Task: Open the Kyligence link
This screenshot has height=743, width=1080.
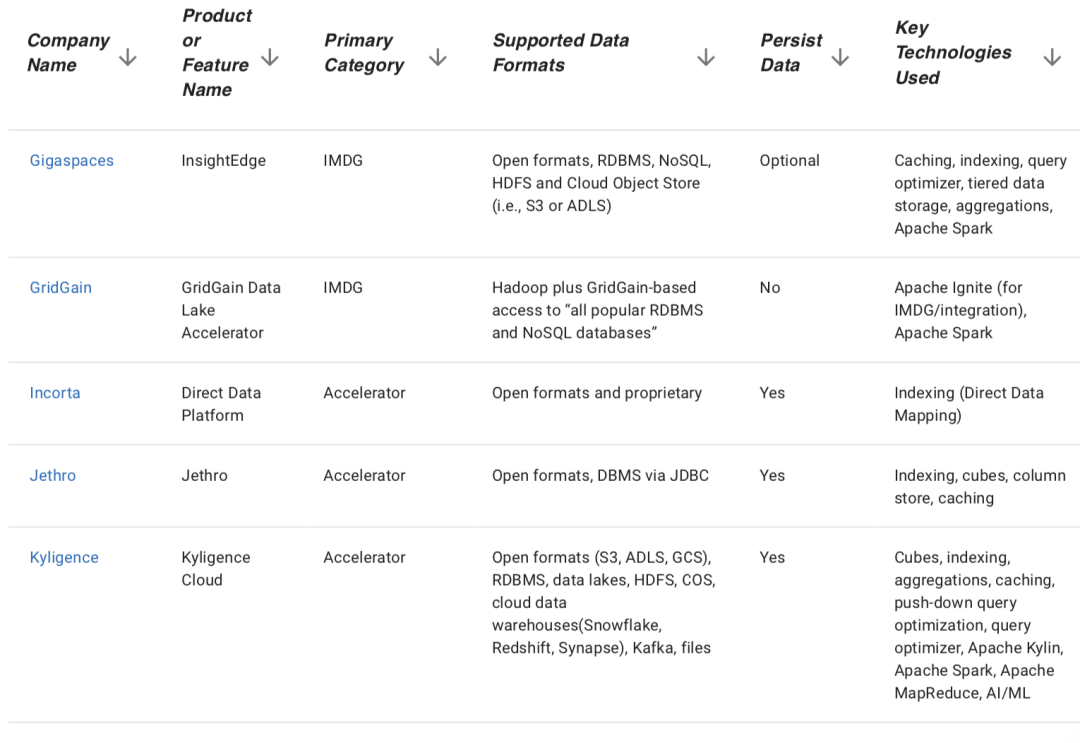Action: tap(64, 558)
